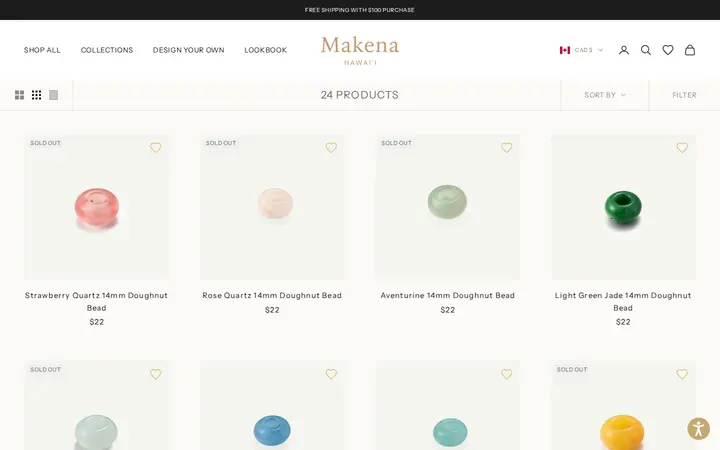Click the $22 price under Rose Quartz
This screenshot has height=450, width=720.
(x=272, y=310)
